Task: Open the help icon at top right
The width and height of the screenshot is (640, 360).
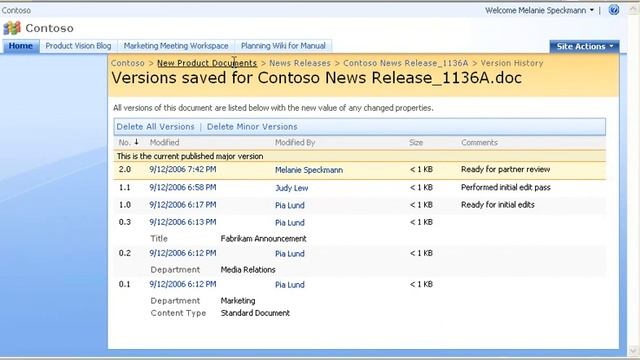Action: coord(613,10)
